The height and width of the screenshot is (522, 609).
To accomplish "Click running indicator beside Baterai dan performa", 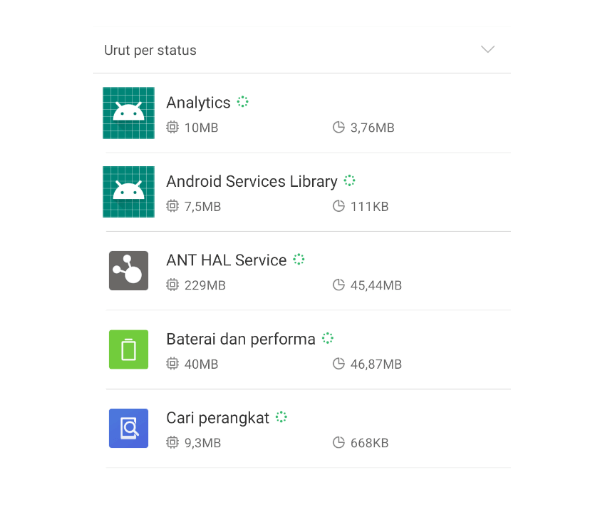I will (327, 338).
